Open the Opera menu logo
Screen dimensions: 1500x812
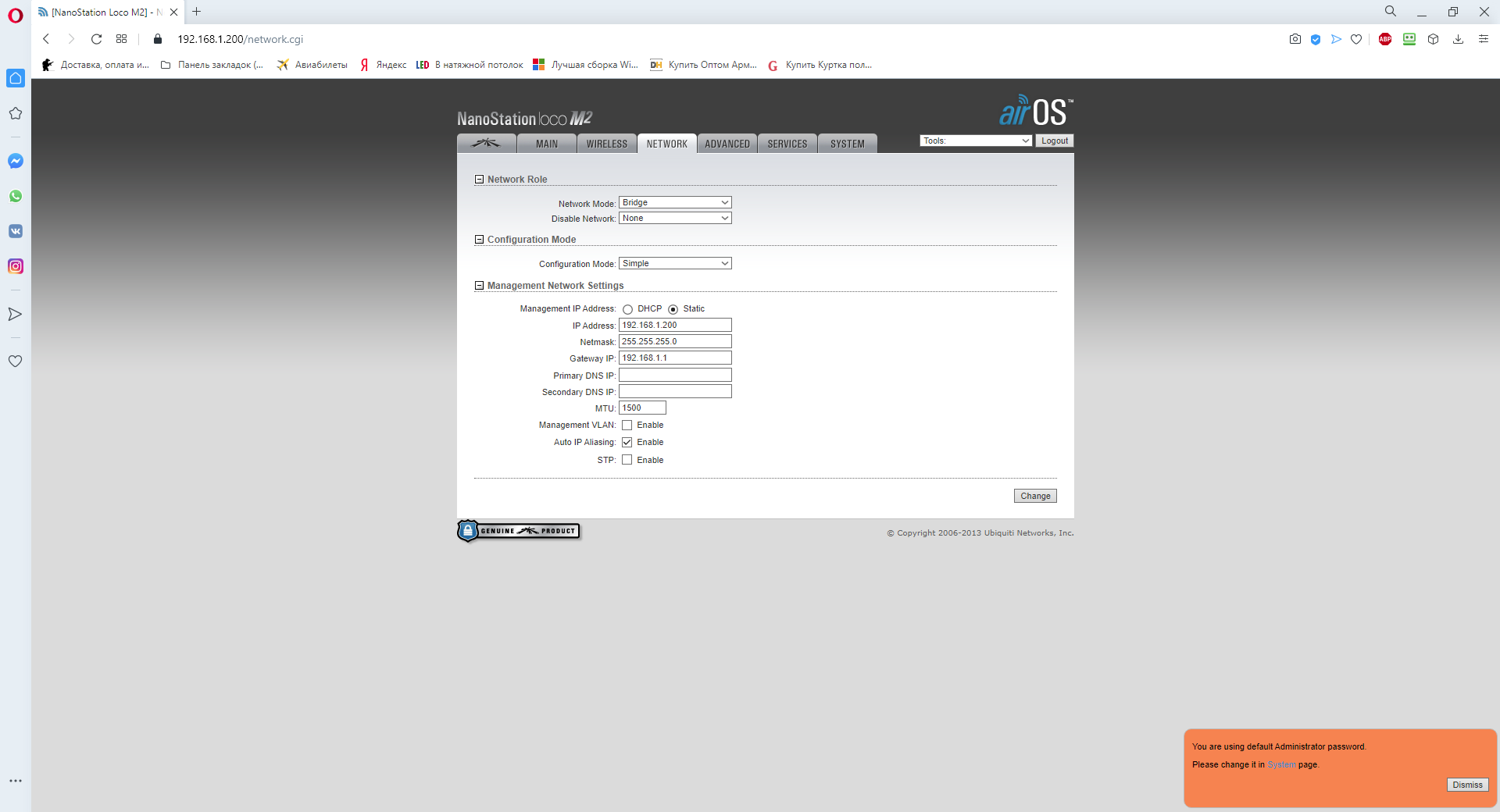16,15
